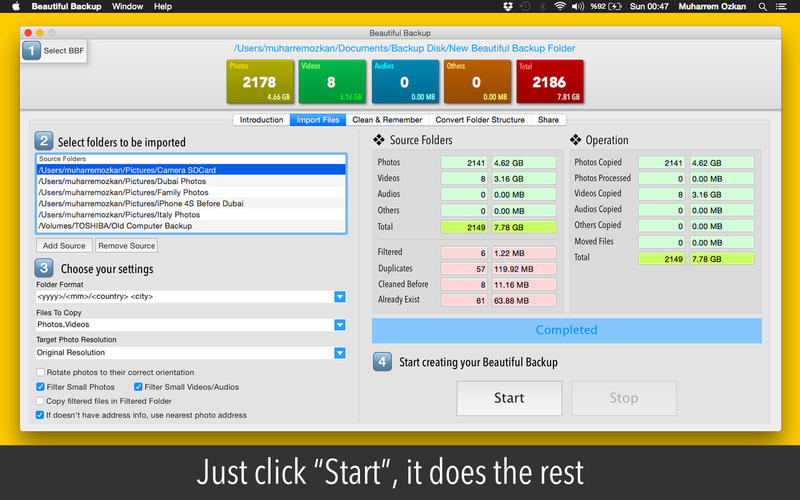The width and height of the screenshot is (800, 500).
Task: Open Spotlight search magnifier
Action: pyautogui.click(x=763, y=7)
